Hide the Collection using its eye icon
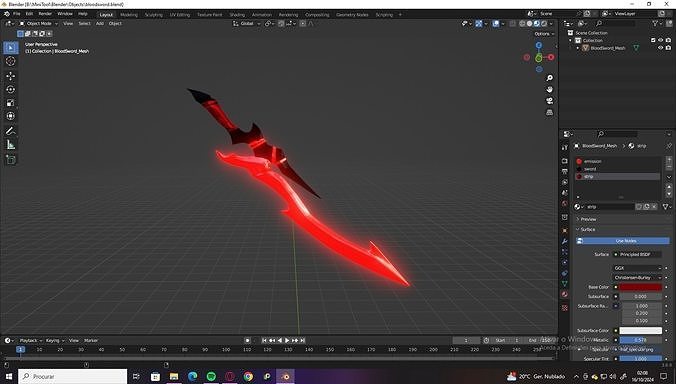The image size is (676, 384). point(660,40)
